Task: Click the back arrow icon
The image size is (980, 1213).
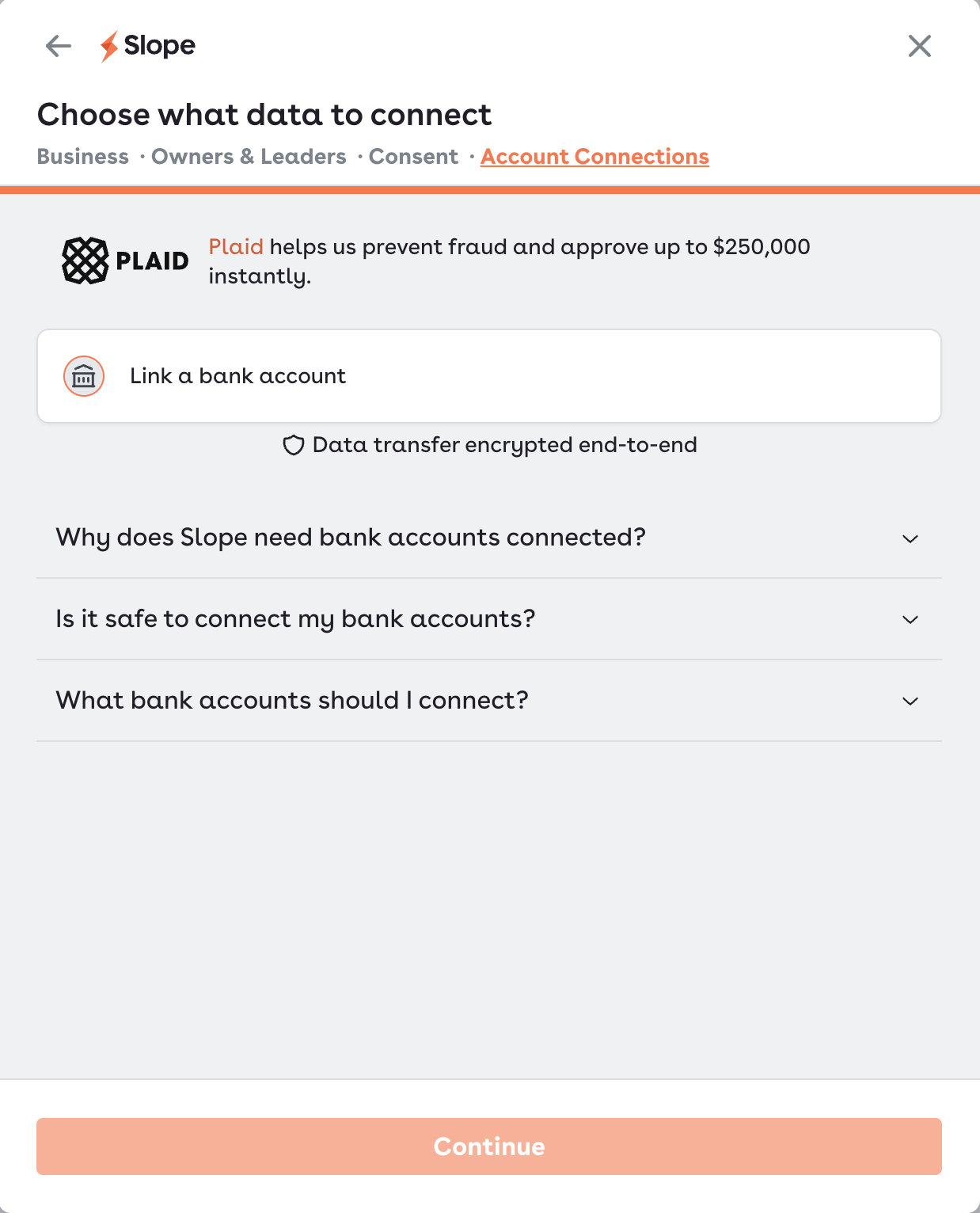Action: (x=59, y=46)
